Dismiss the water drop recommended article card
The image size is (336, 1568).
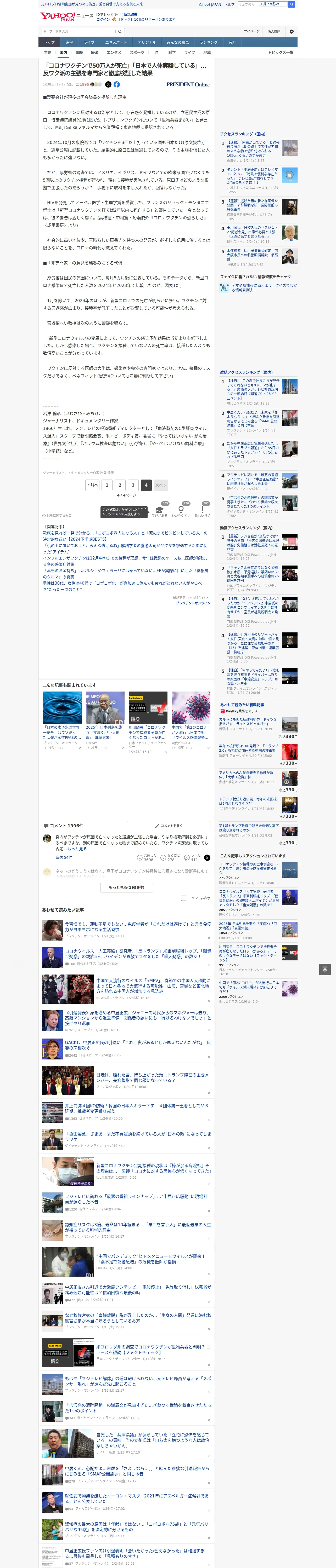80,748
